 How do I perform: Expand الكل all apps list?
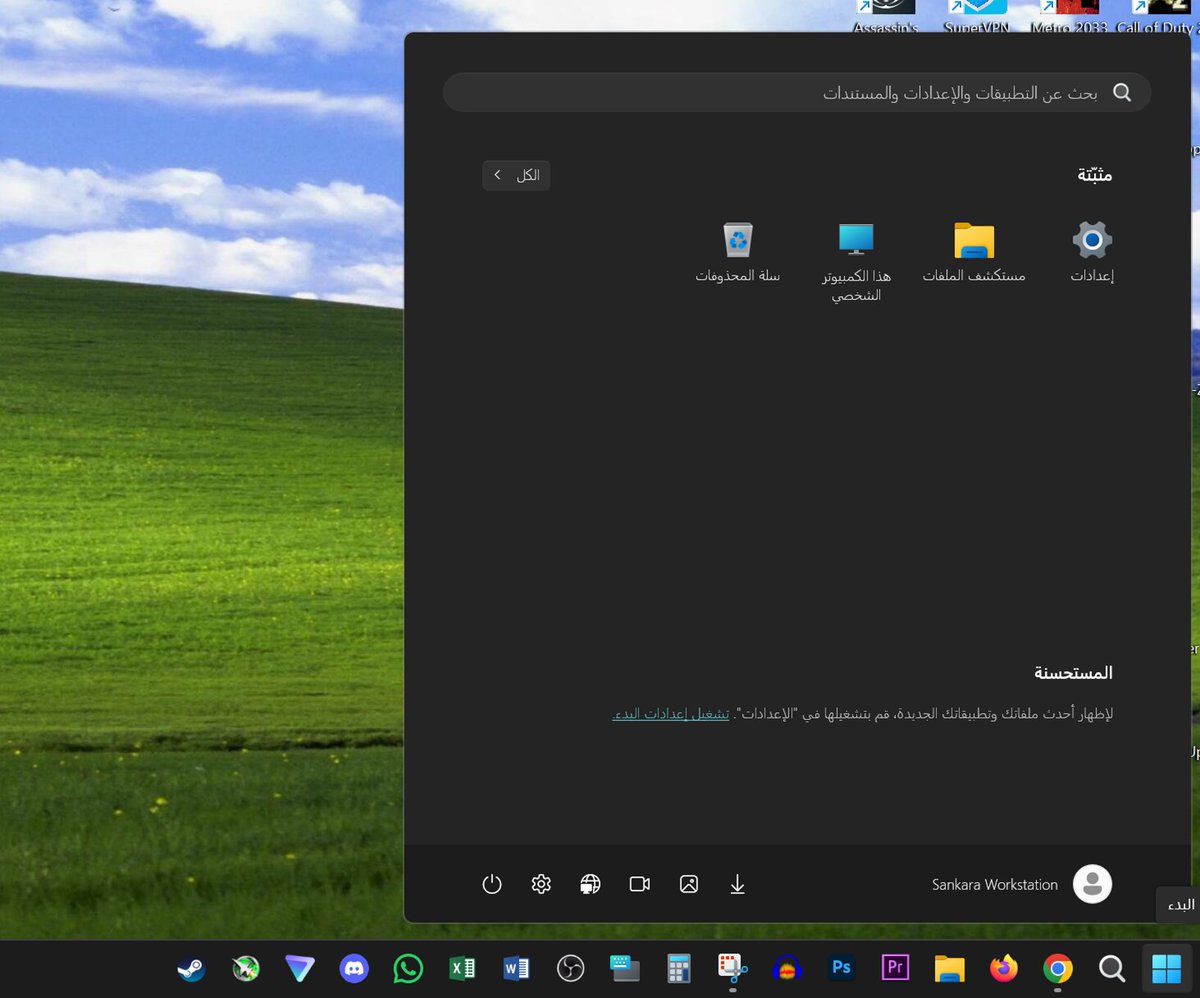[x=516, y=175]
